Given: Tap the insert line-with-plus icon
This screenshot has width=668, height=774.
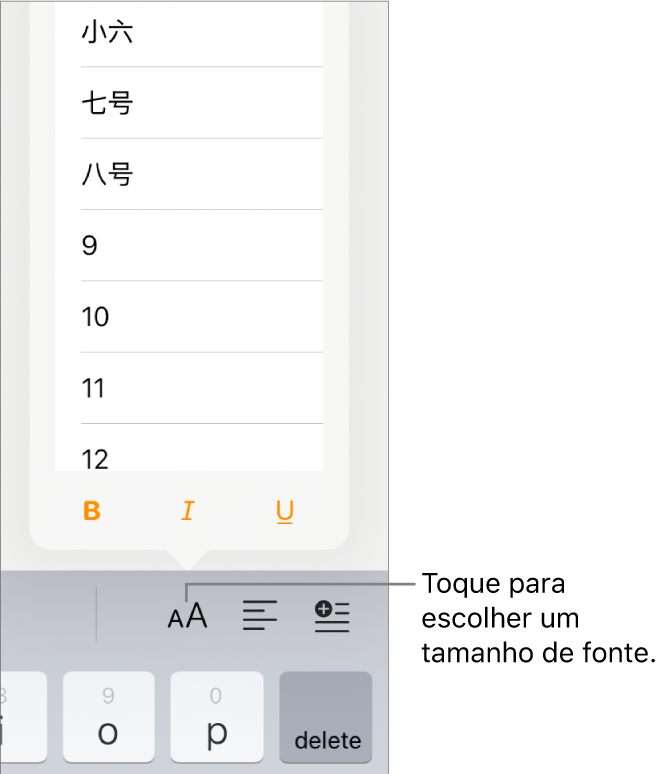Looking at the screenshot, I should pos(332,616).
